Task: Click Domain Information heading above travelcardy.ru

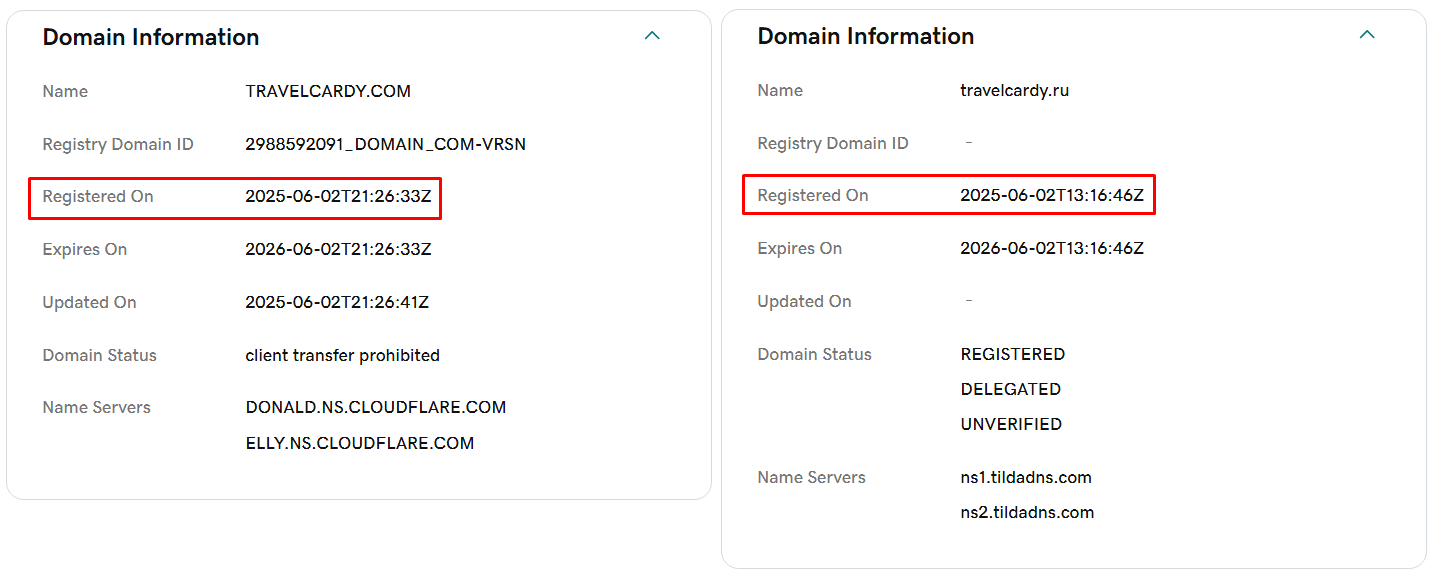Action: (866, 36)
